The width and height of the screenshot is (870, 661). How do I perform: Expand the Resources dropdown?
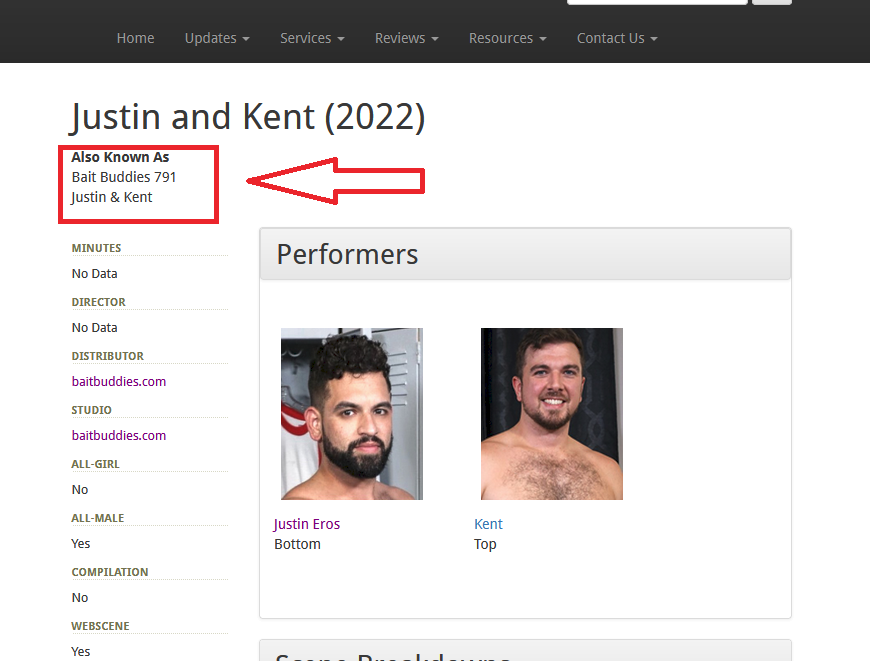click(x=507, y=38)
